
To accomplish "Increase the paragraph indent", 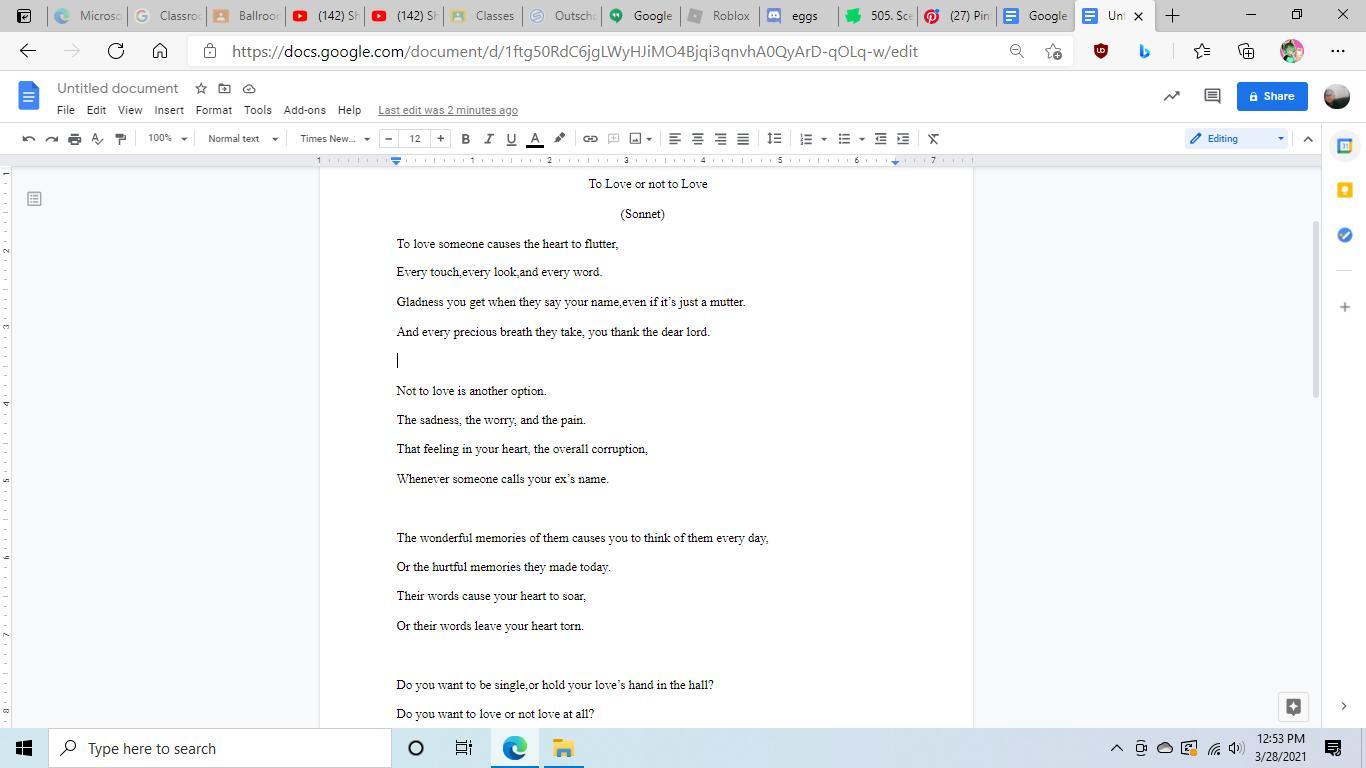I will point(903,139).
